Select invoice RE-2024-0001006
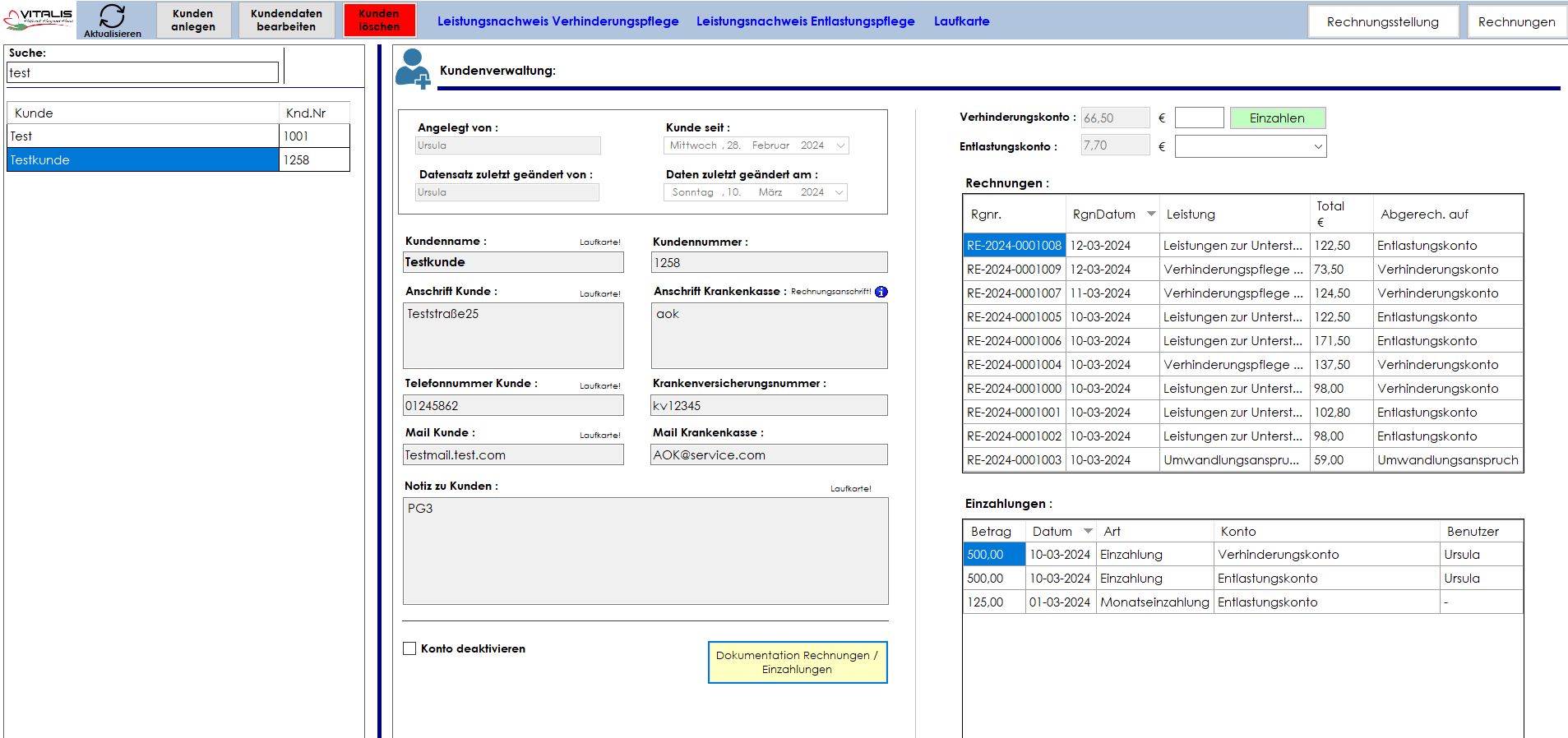The width and height of the screenshot is (1568, 738). [1242, 341]
